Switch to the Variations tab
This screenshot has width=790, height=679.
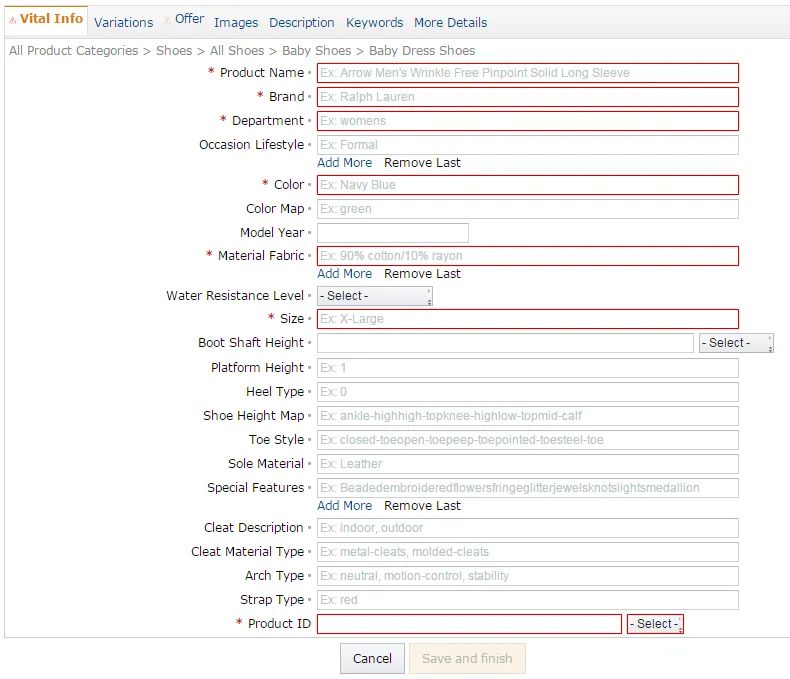(123, 22)
